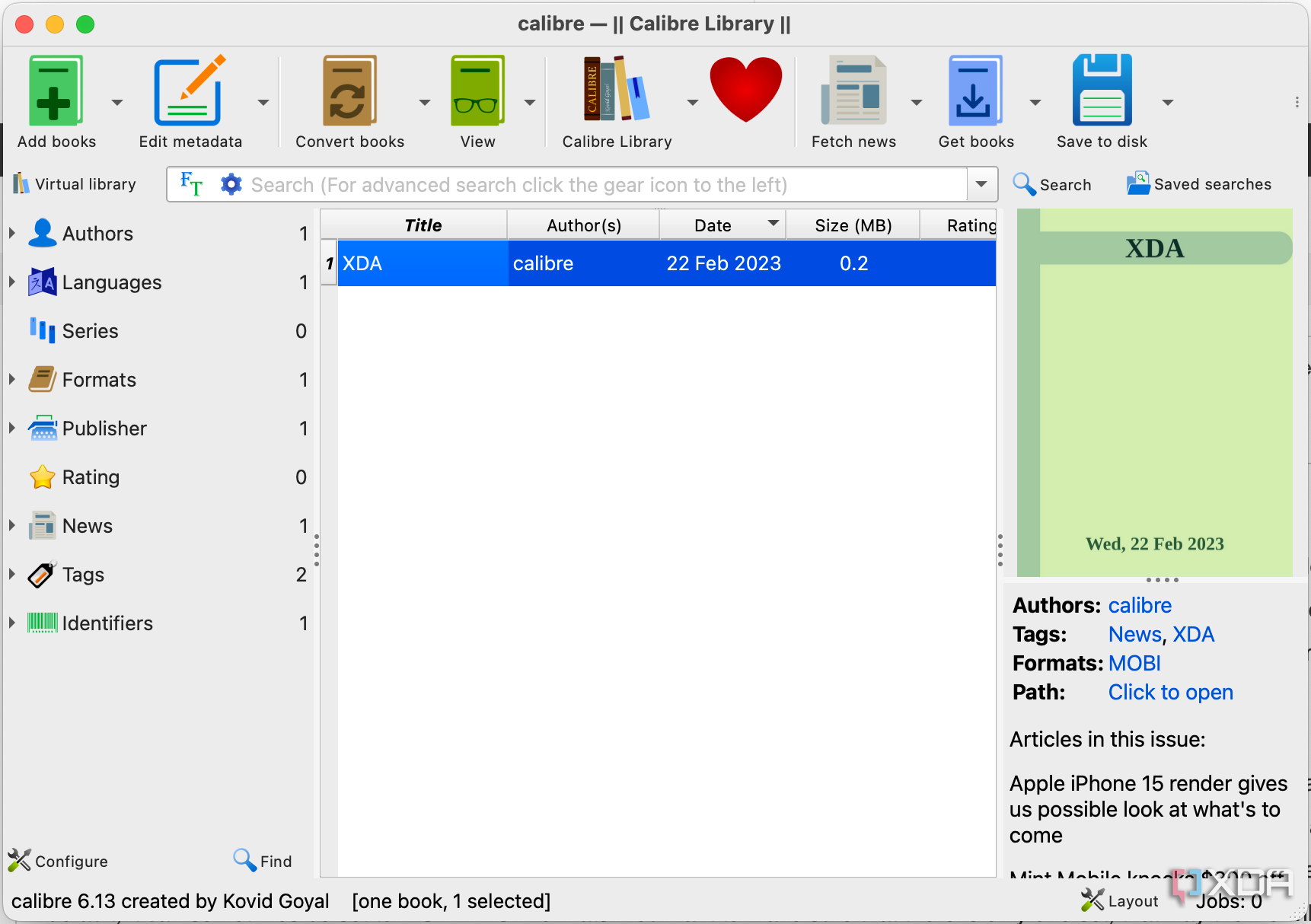The height and width of the screenshot is (924, 1311).
Task: Open toolbar overflow three-dots menu
Action: pos(1297,102)
